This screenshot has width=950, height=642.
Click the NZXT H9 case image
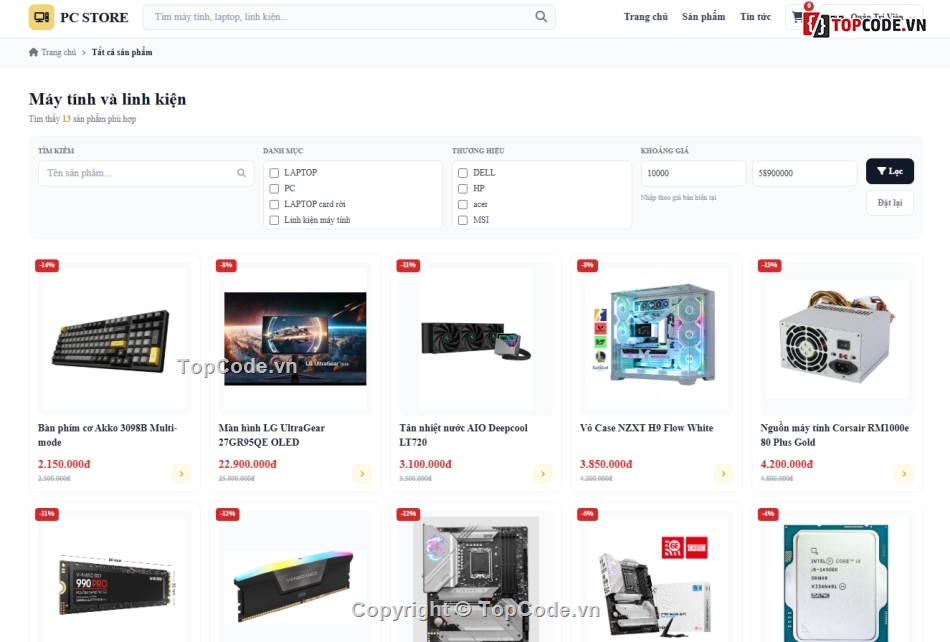[656, 339]
